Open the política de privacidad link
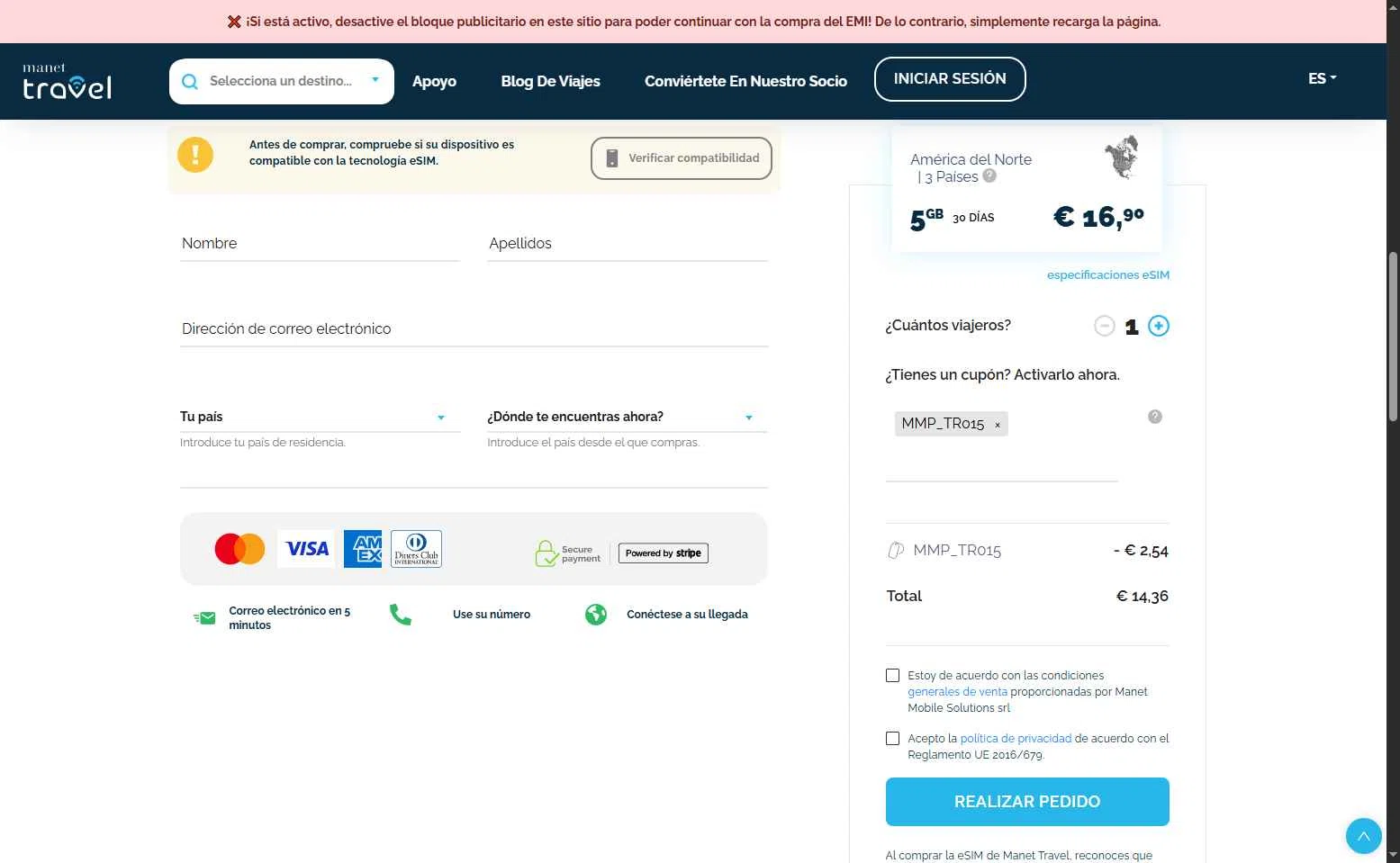This screenshot has height=863, width=1400. coord(1016,738)
